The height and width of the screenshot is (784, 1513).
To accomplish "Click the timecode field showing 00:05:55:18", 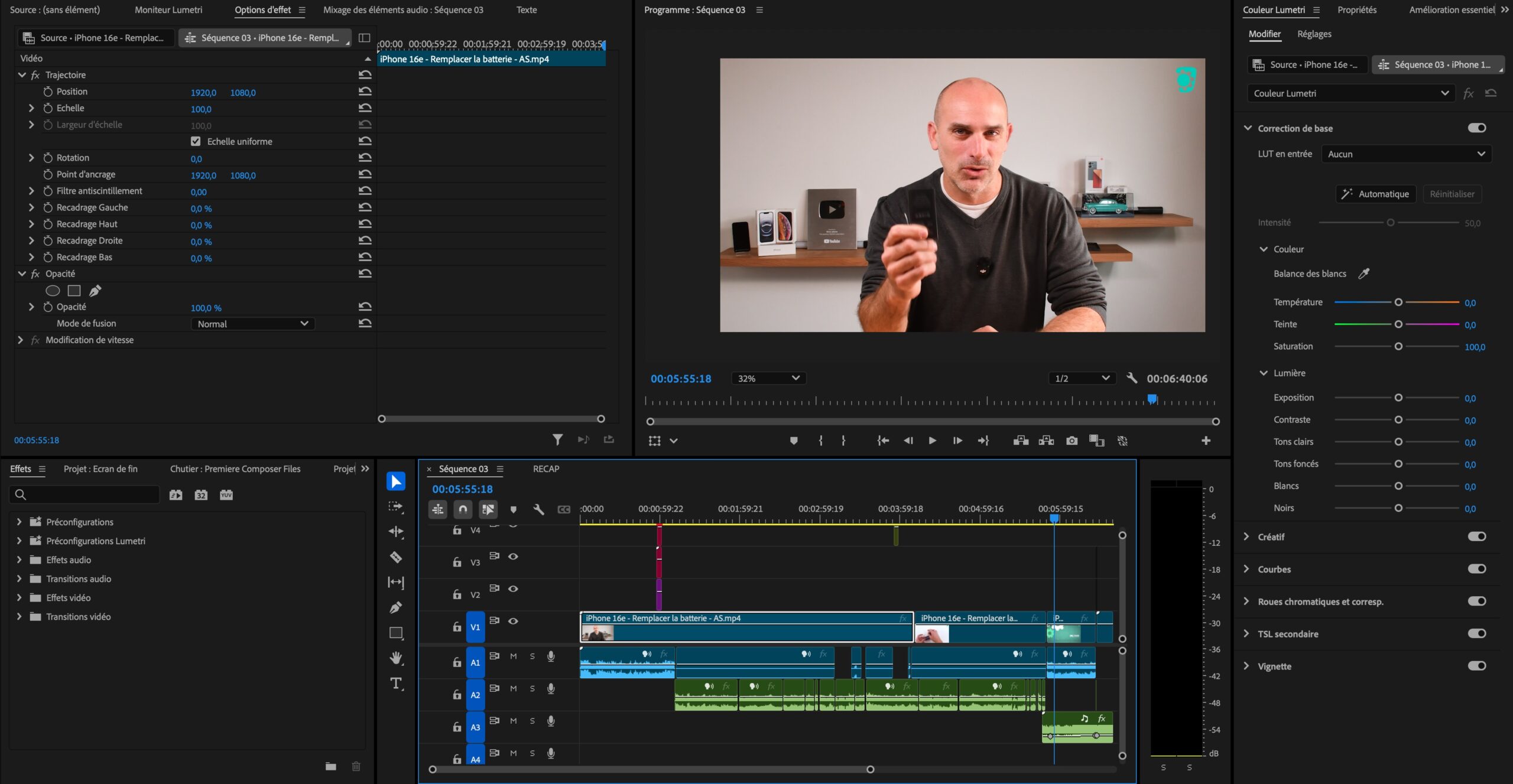I will [x=681, y=378].
